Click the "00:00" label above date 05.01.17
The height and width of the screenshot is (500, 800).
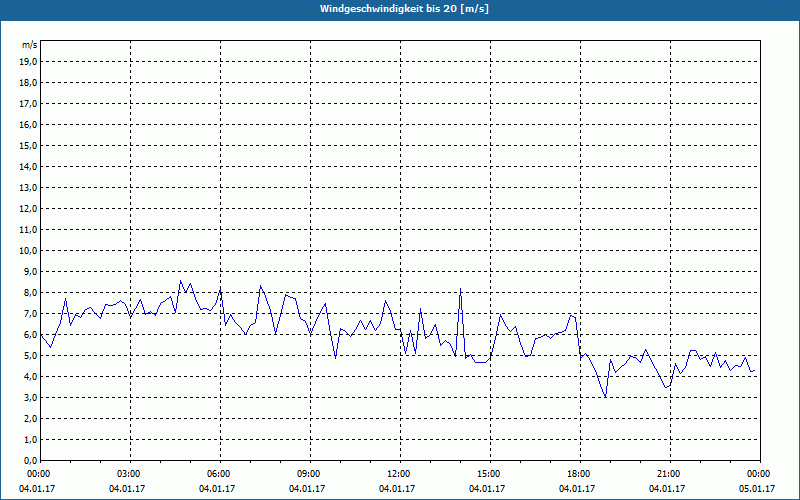(x=760, y=474)
